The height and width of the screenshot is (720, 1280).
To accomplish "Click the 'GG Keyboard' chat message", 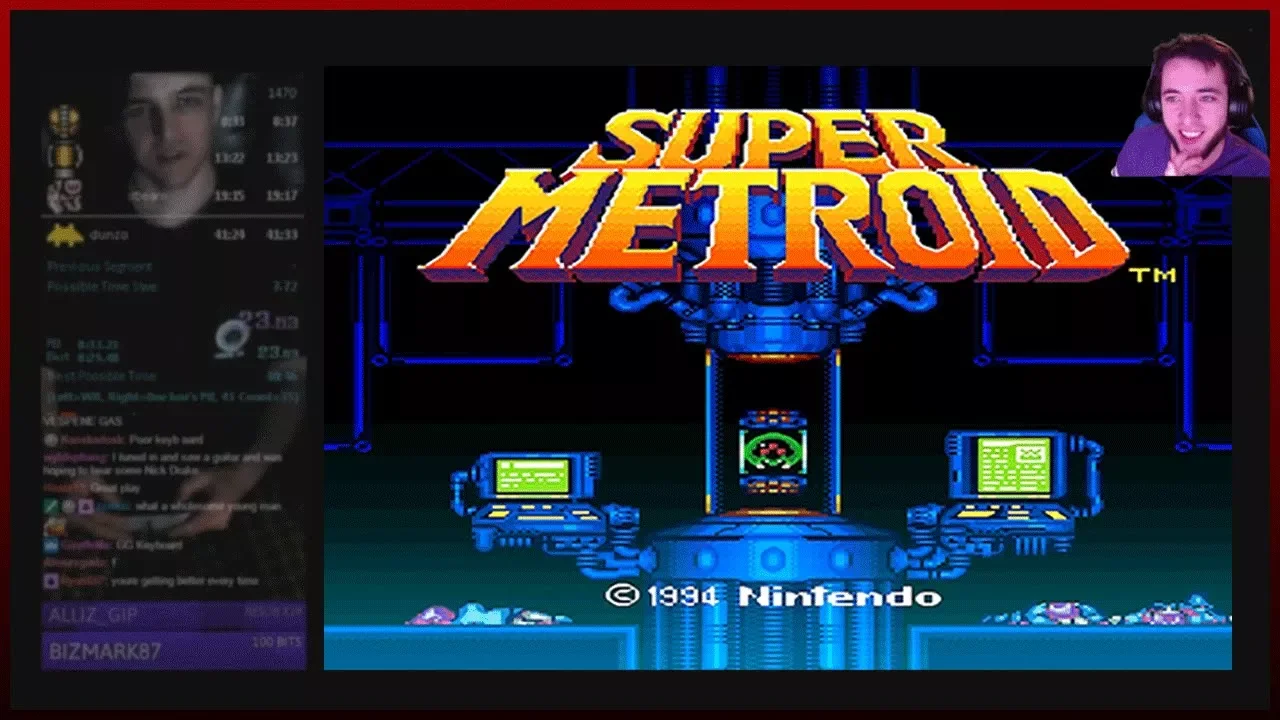I will (151, 545).
